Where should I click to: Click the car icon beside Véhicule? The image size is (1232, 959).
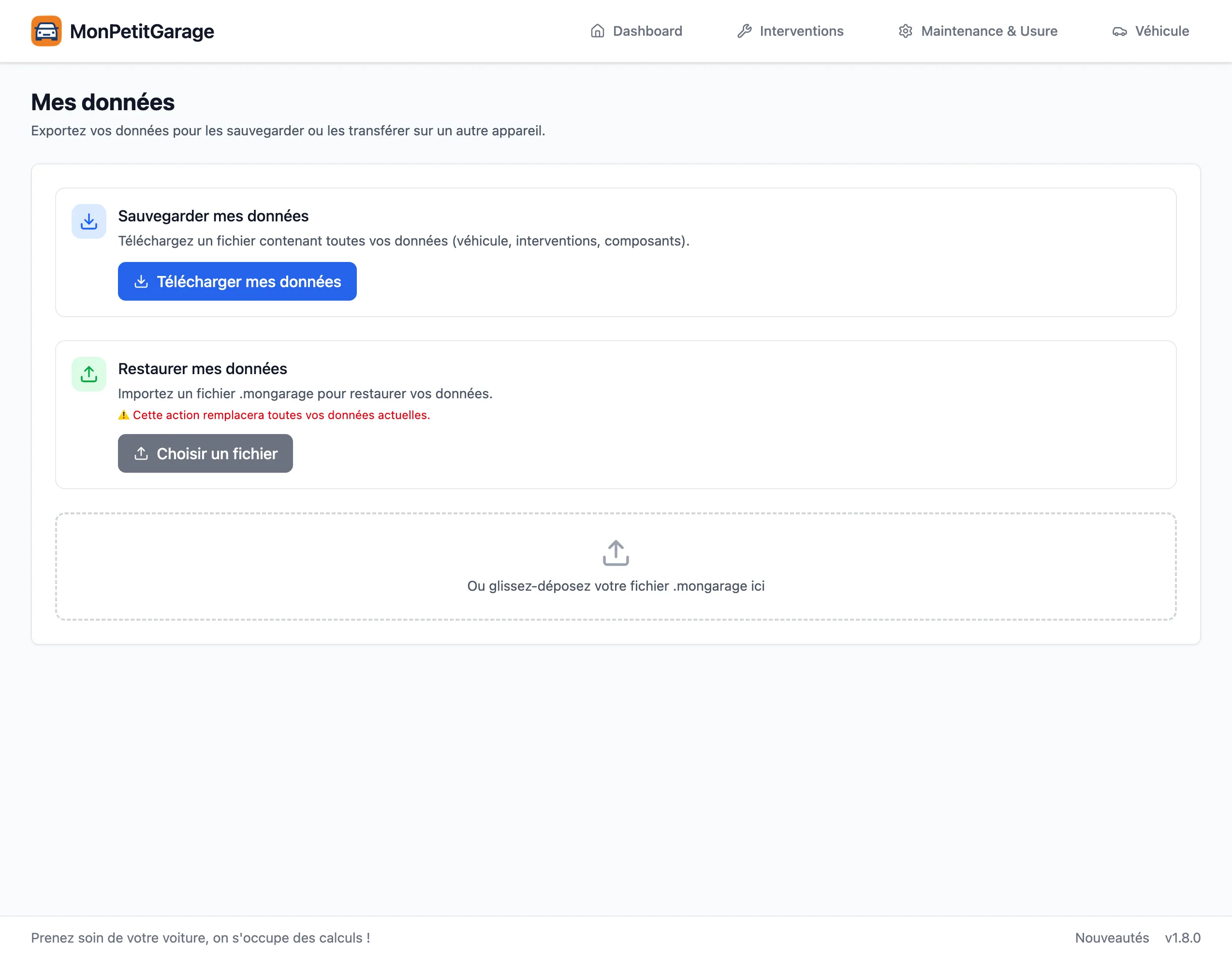pos(1119,31)
